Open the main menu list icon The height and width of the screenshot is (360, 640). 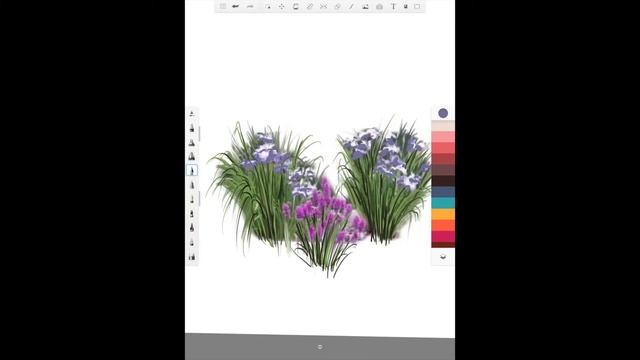(x=223, y=7)
